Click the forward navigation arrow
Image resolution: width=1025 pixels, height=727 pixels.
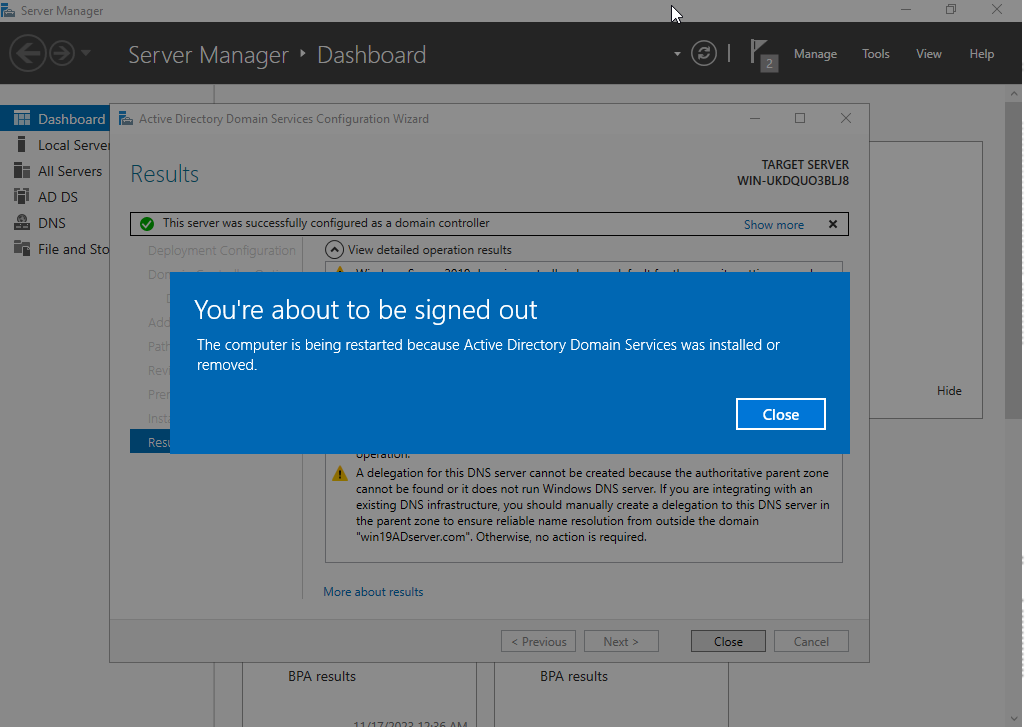[63, 53]
